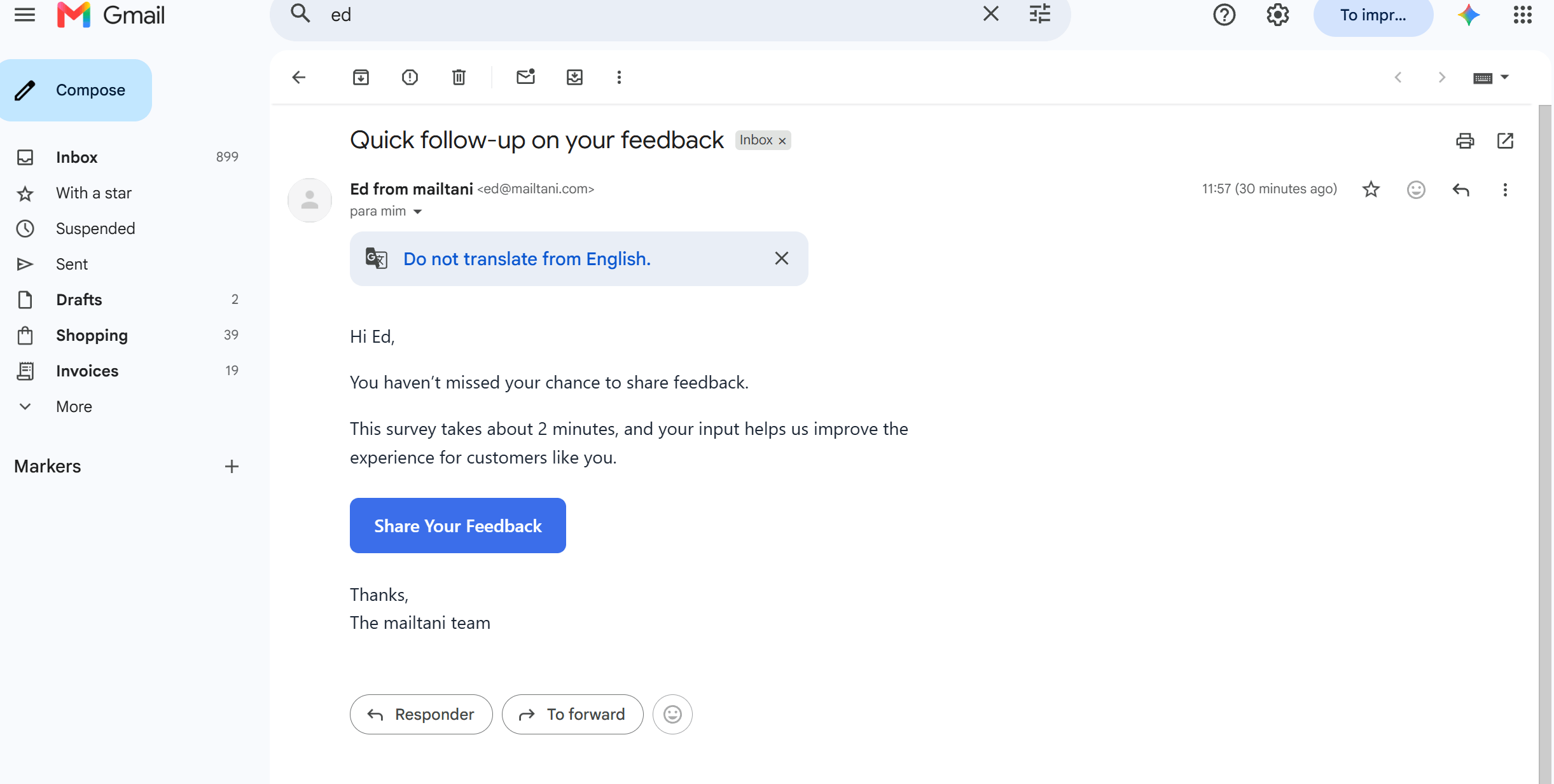
Task: Dismiss the translation banner
Action: (x=782, y=258)
